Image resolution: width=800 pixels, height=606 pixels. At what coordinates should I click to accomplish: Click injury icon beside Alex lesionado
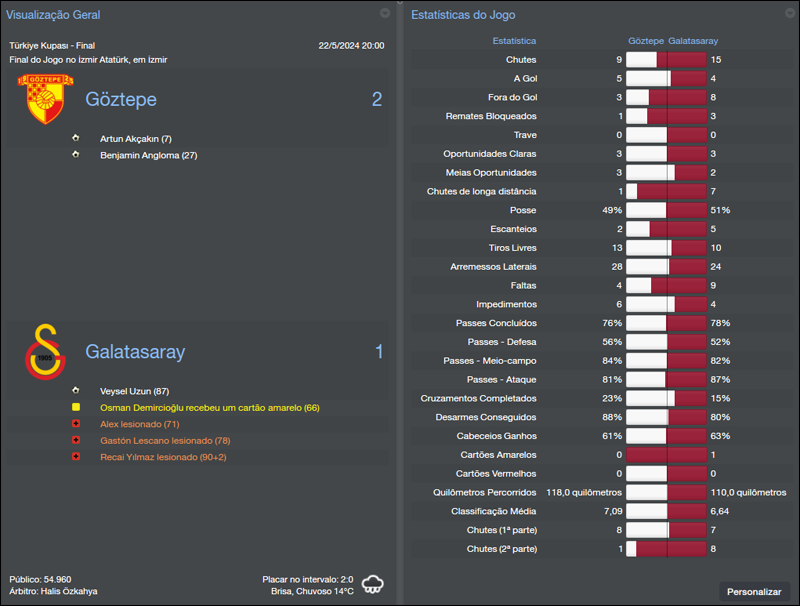click(75, 424)
